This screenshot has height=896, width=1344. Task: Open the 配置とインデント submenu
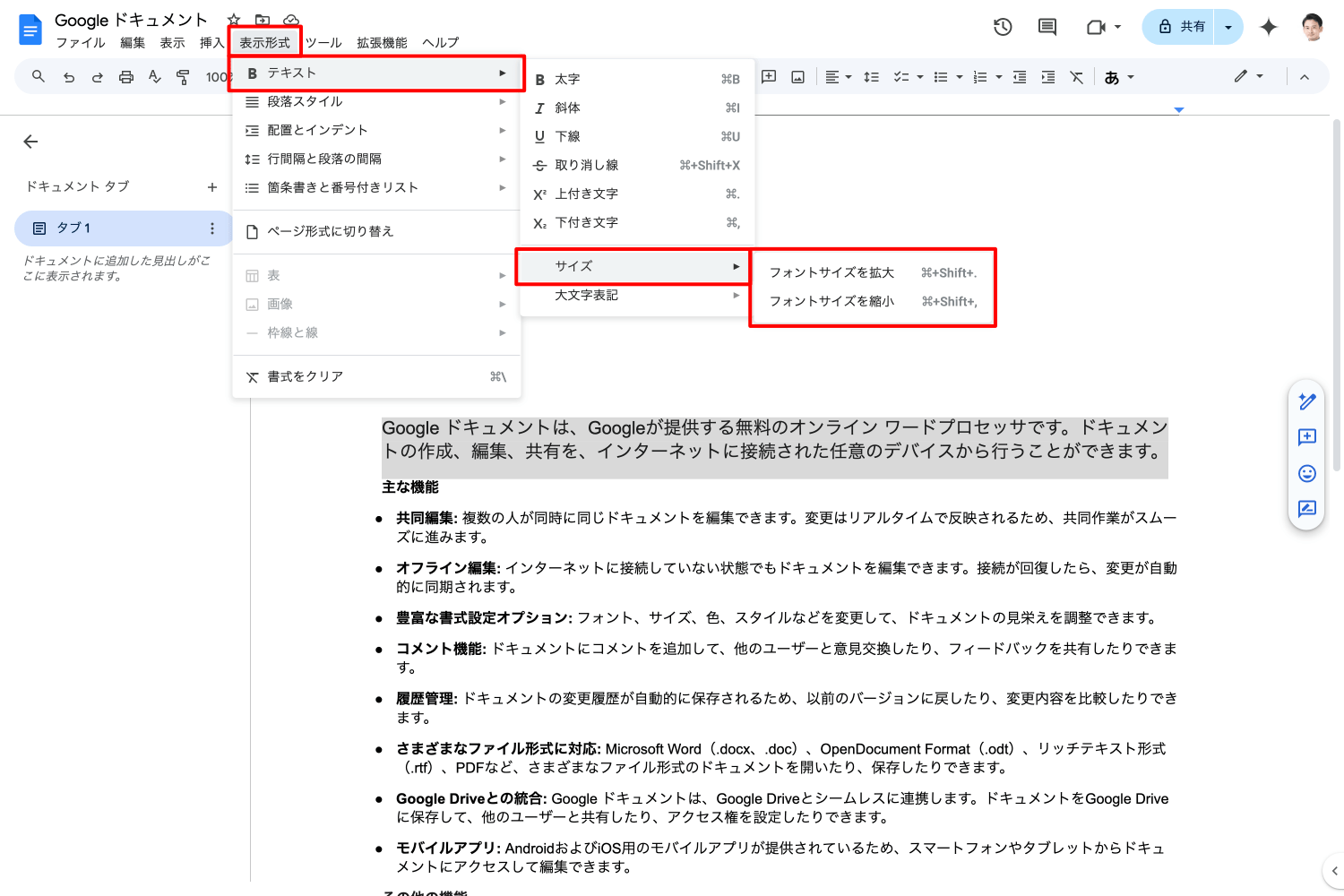point(376,130)
